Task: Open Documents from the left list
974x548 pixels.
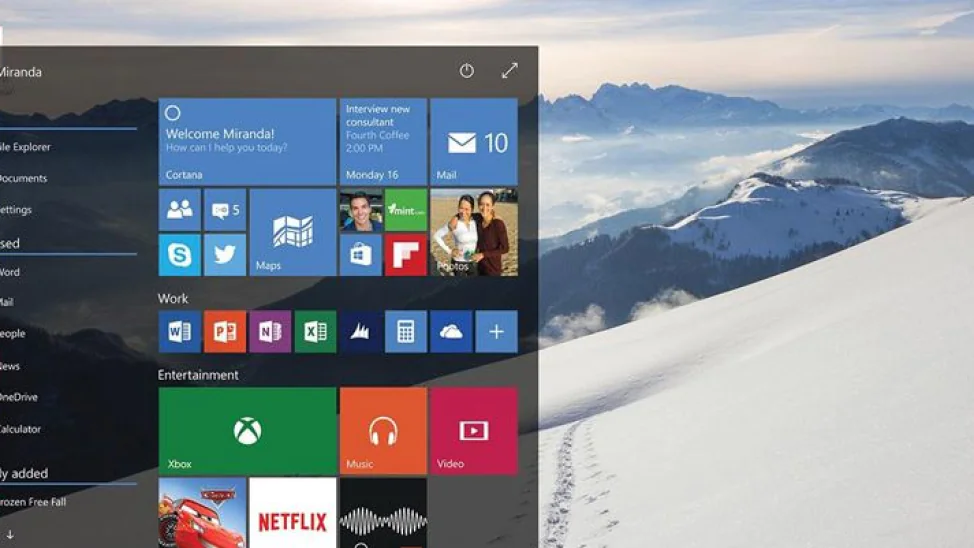Action: [24, 178]
